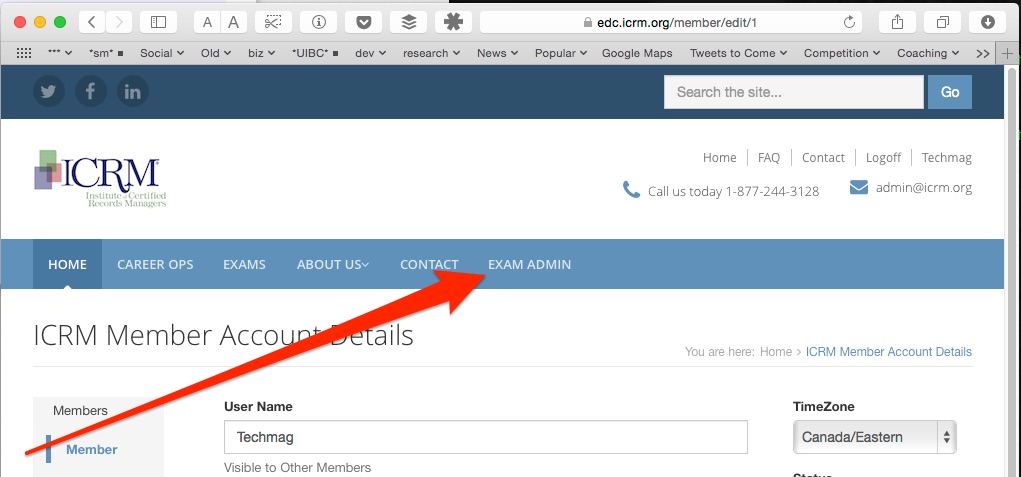Toggle the Safari sidebar button
This screenshot has height=477, width=1021.
click(158, 22)
